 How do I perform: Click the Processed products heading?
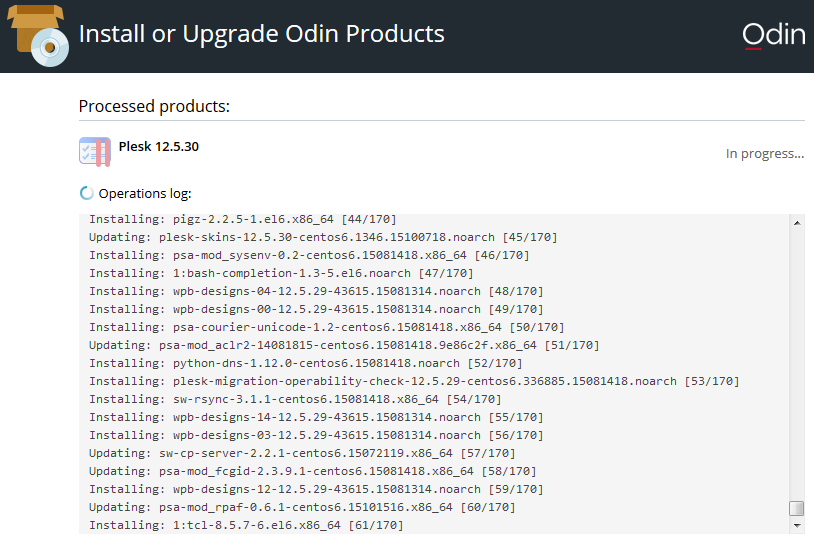154,106
